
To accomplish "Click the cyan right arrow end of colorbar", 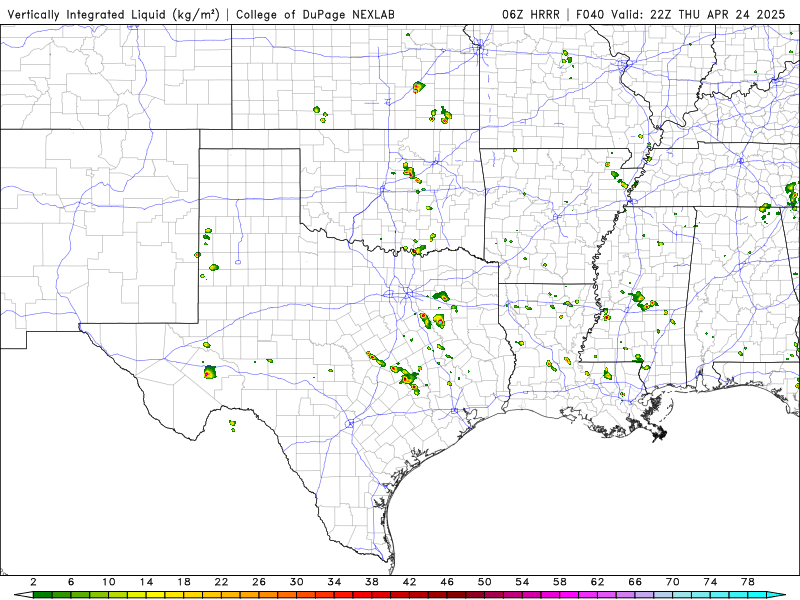I will (776, 595).
